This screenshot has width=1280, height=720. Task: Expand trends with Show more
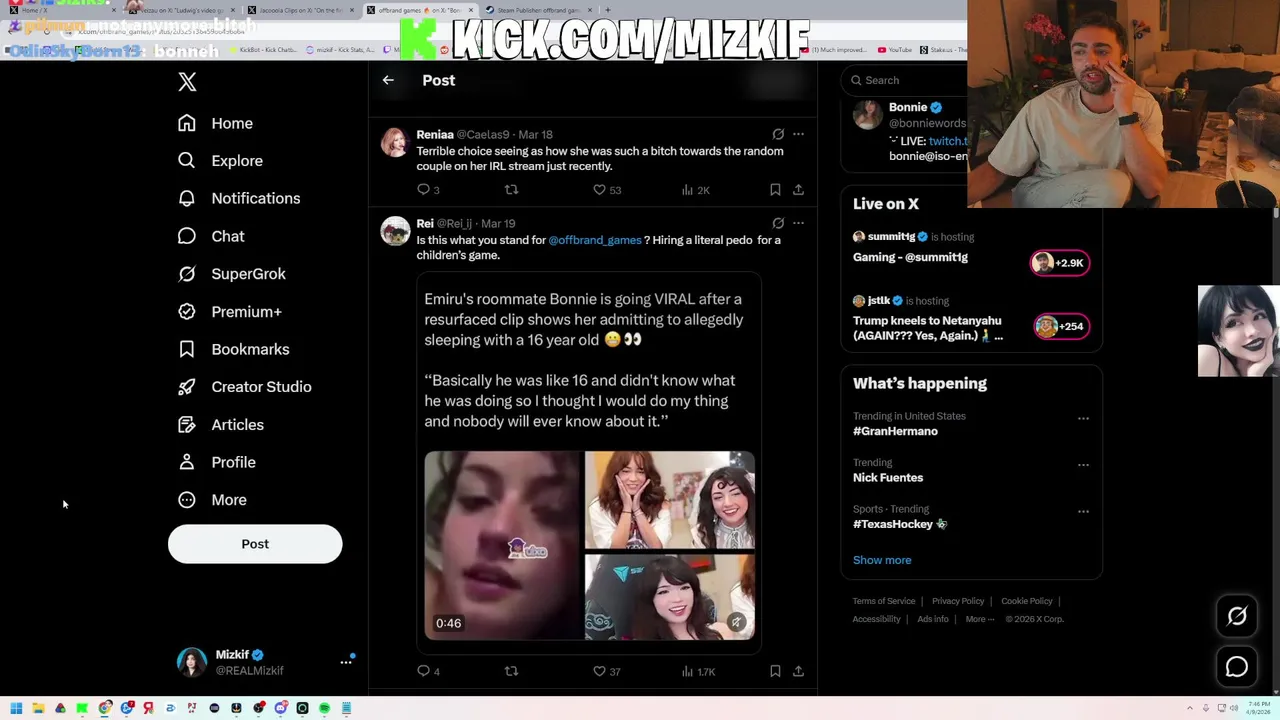point(882,560)
